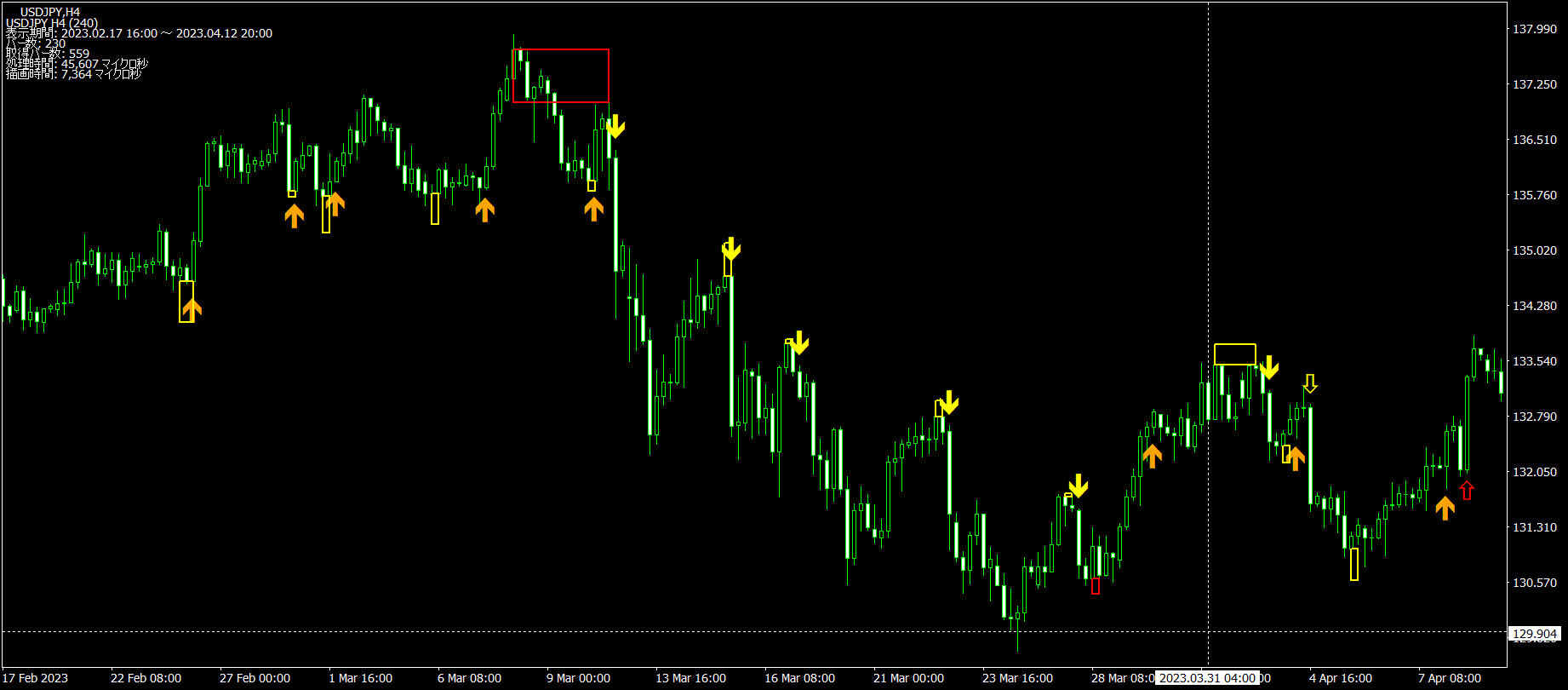Select the small red rectangle below candles
The image size is (1568, 690).
[x=1096, y=586]
